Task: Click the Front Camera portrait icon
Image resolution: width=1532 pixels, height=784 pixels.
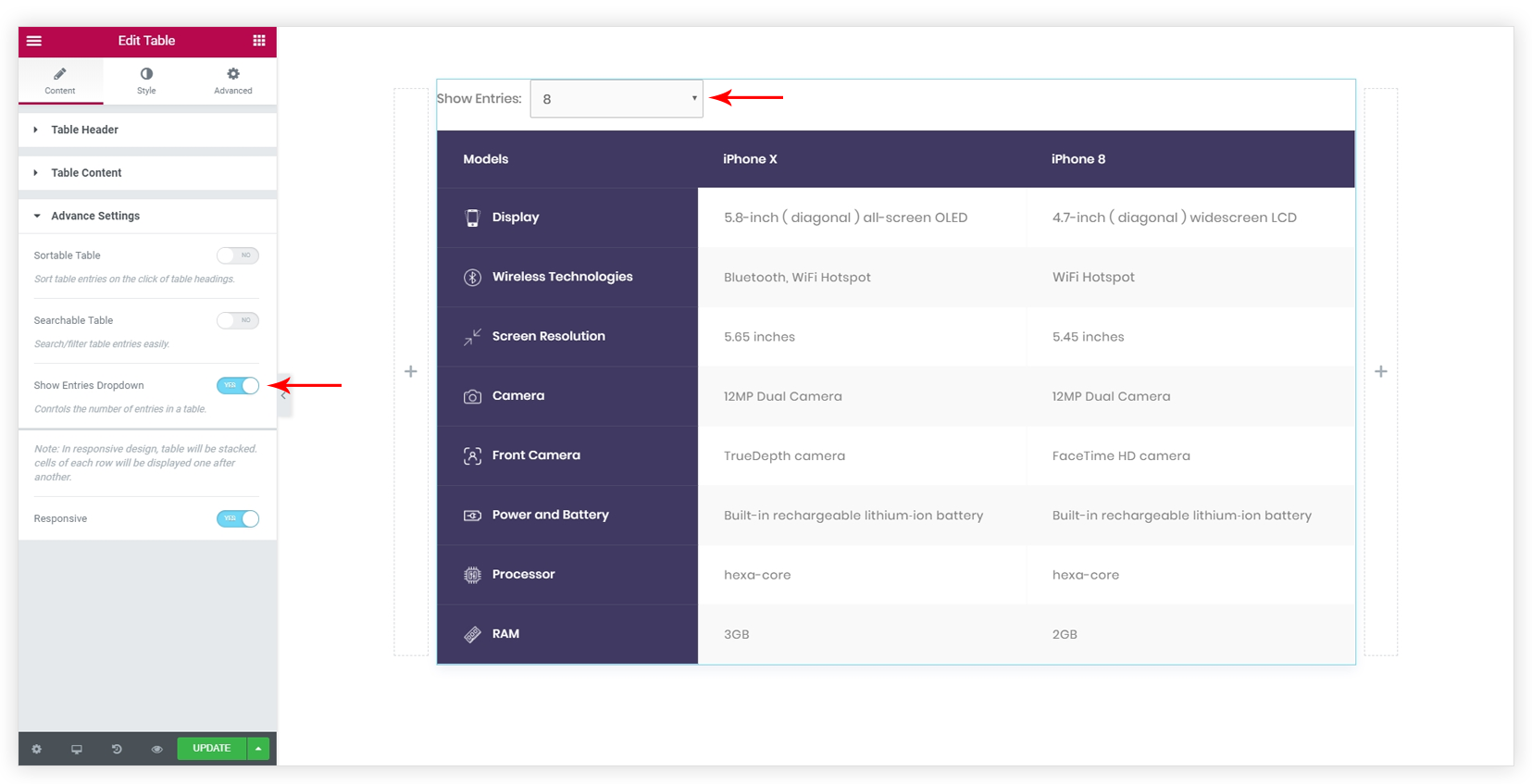Action: tap(472, 455)
